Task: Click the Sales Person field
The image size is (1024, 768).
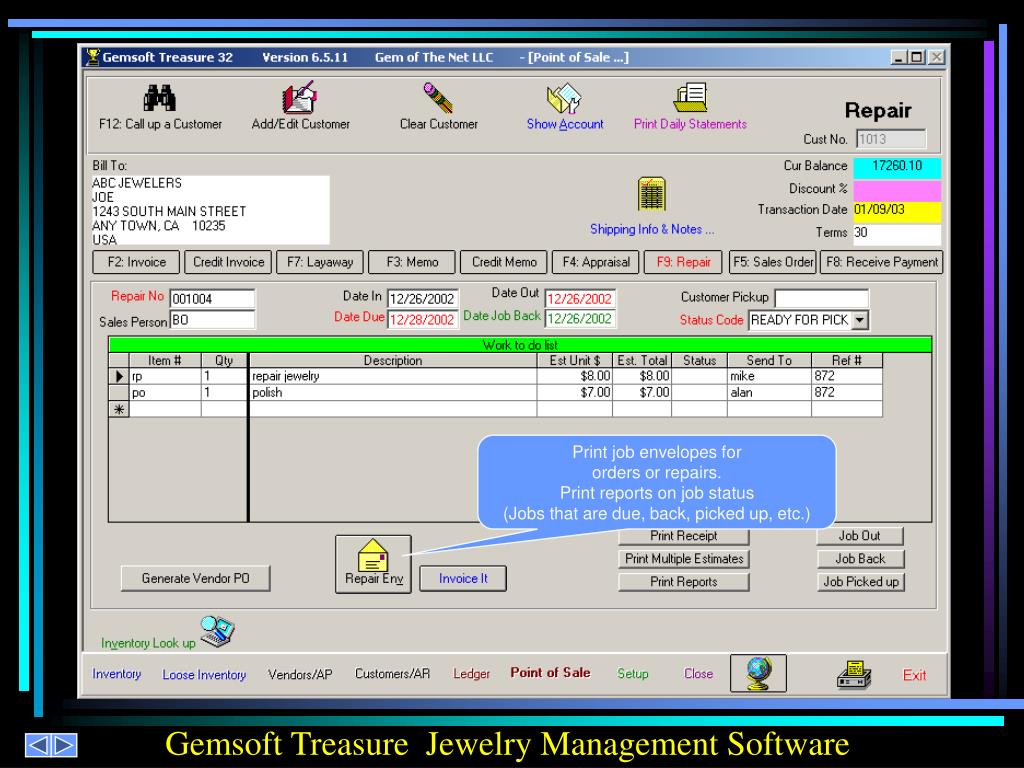Action: pyautogui.click(x=212, y=319)
